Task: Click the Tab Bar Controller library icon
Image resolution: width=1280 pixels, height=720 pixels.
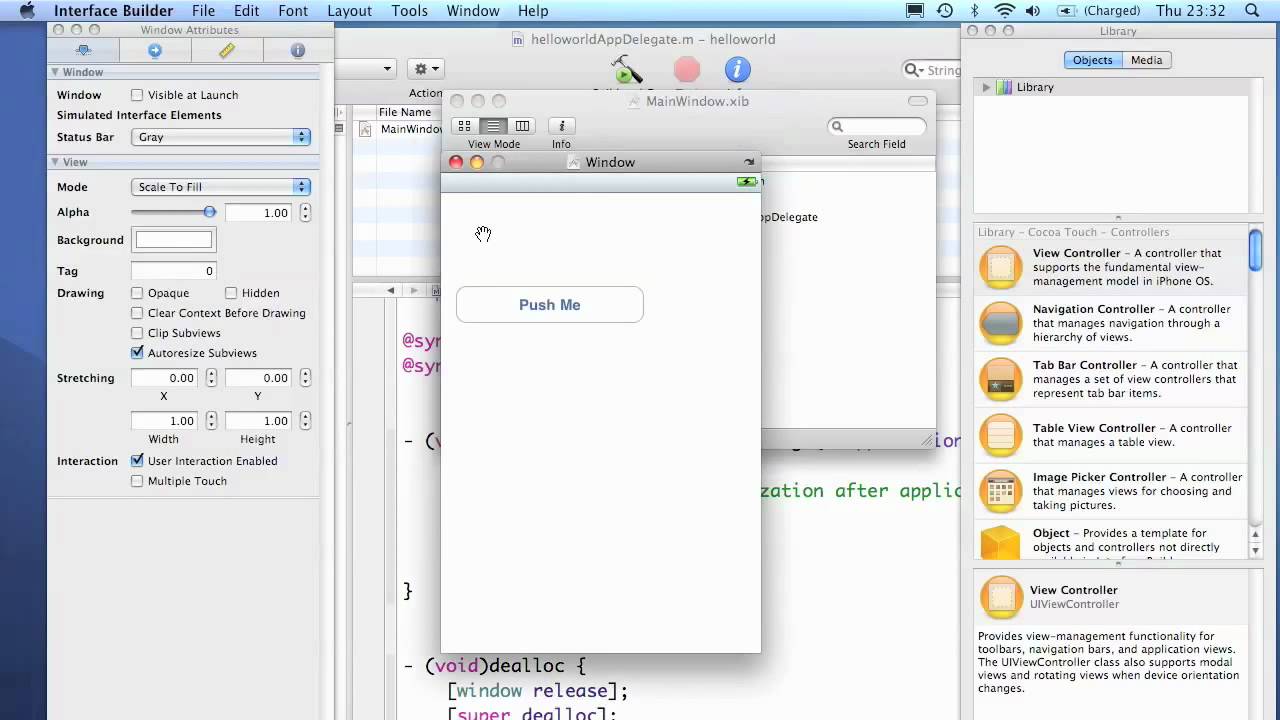Action: (1001, 379)
